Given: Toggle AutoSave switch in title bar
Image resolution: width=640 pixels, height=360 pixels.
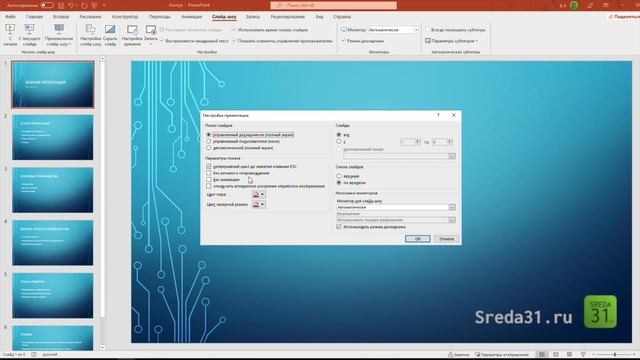Looking at the screenshot, I should tap(47, 5).
